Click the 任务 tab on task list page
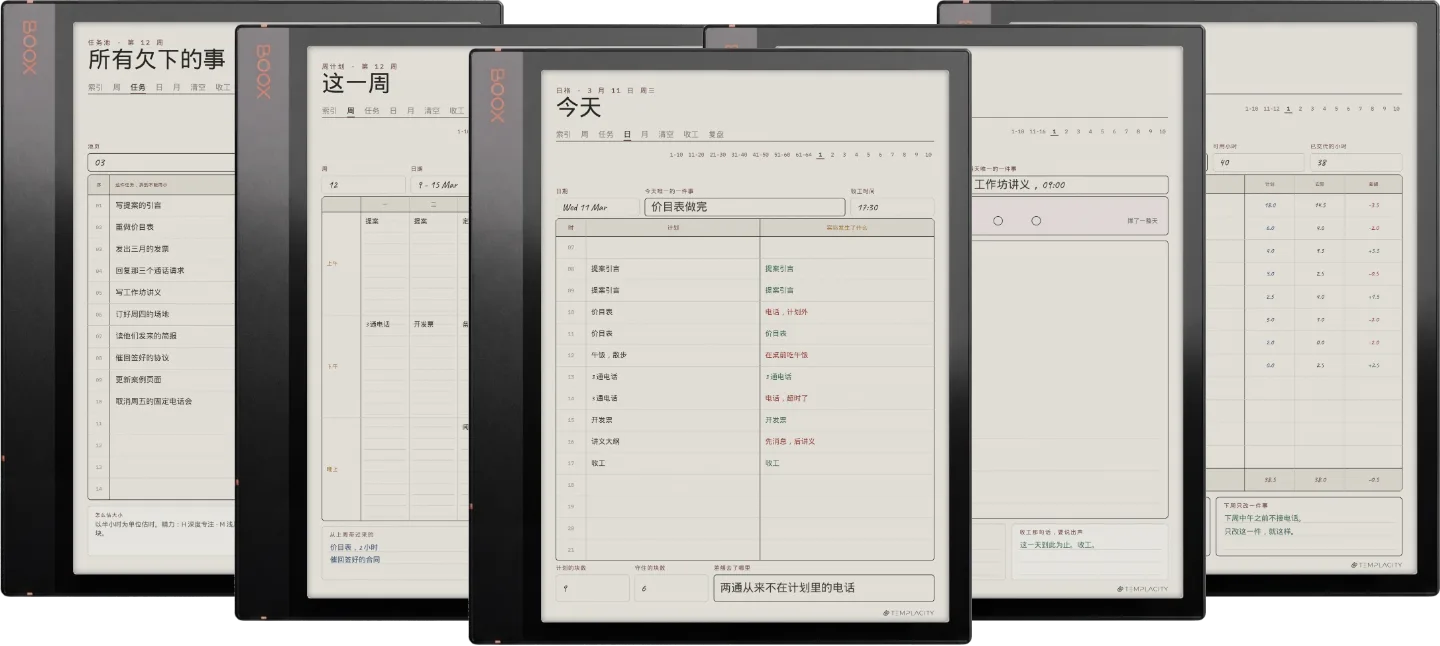 138,87
